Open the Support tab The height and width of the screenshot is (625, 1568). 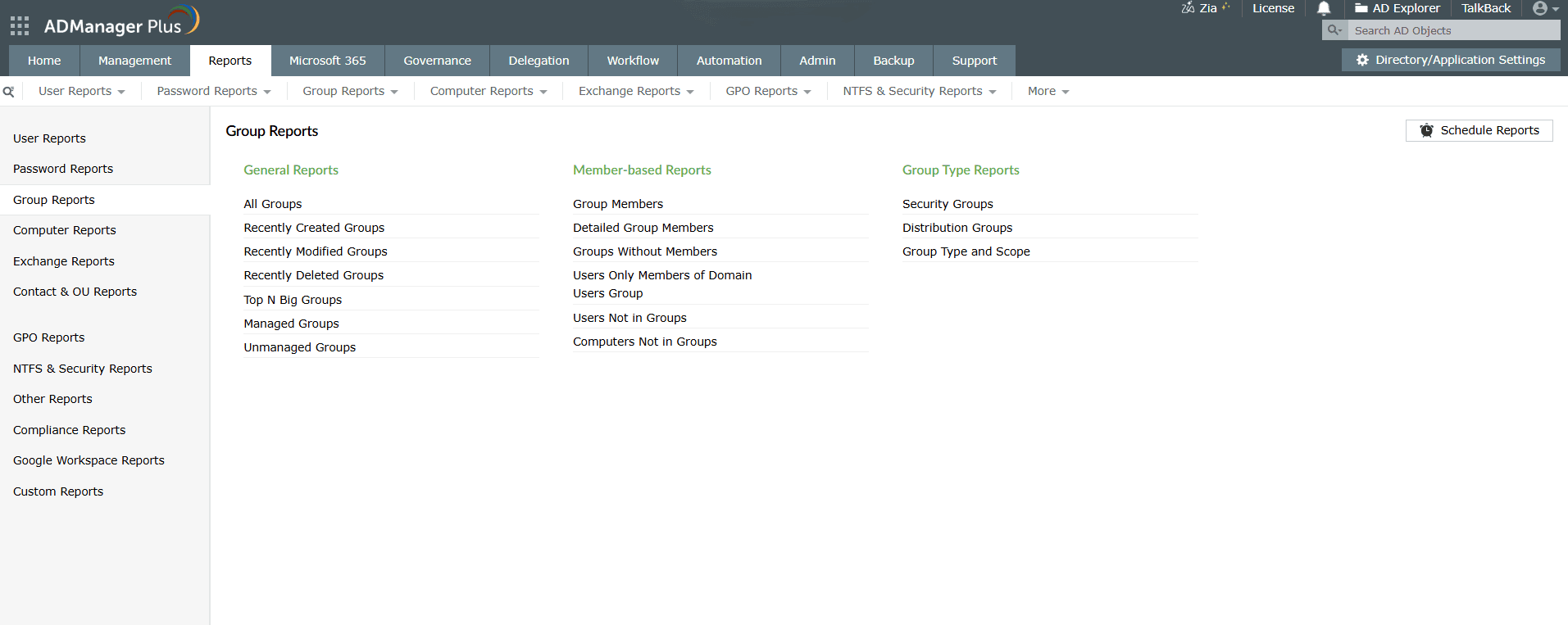[975, 61]
